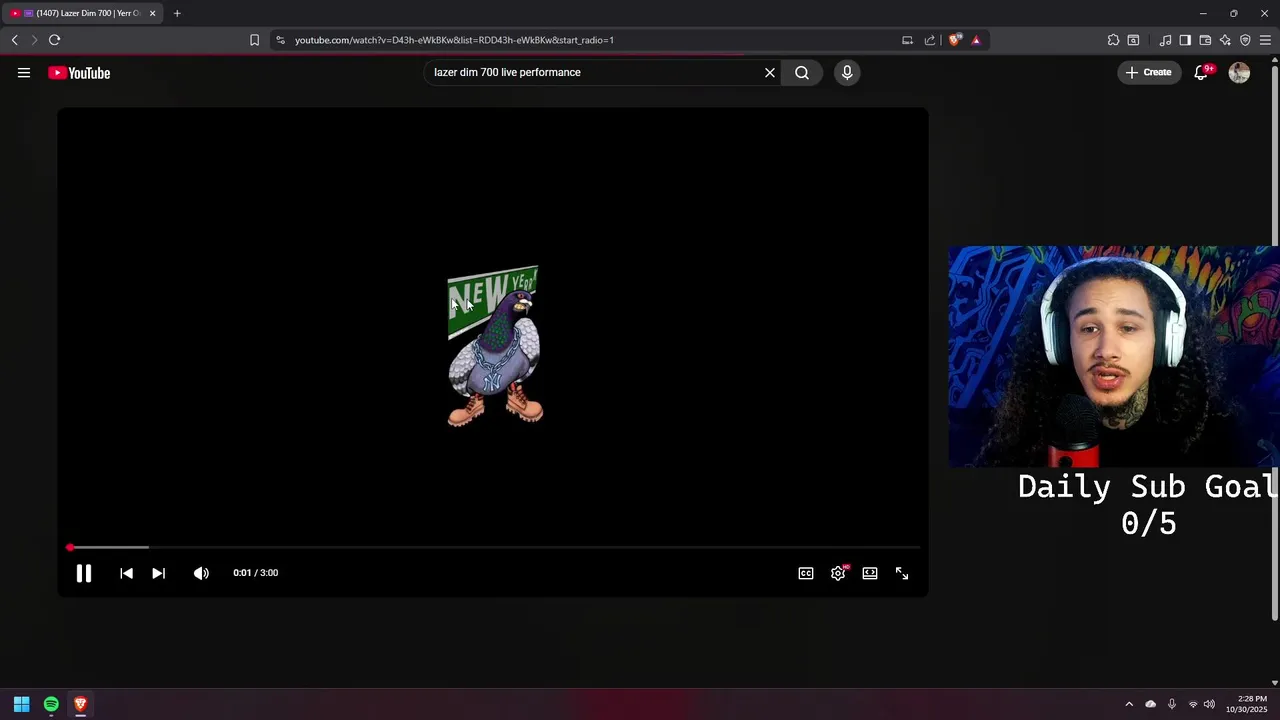Skip to the next video
The width and height of the screenshot is (1280, 720).
[158, 573]
